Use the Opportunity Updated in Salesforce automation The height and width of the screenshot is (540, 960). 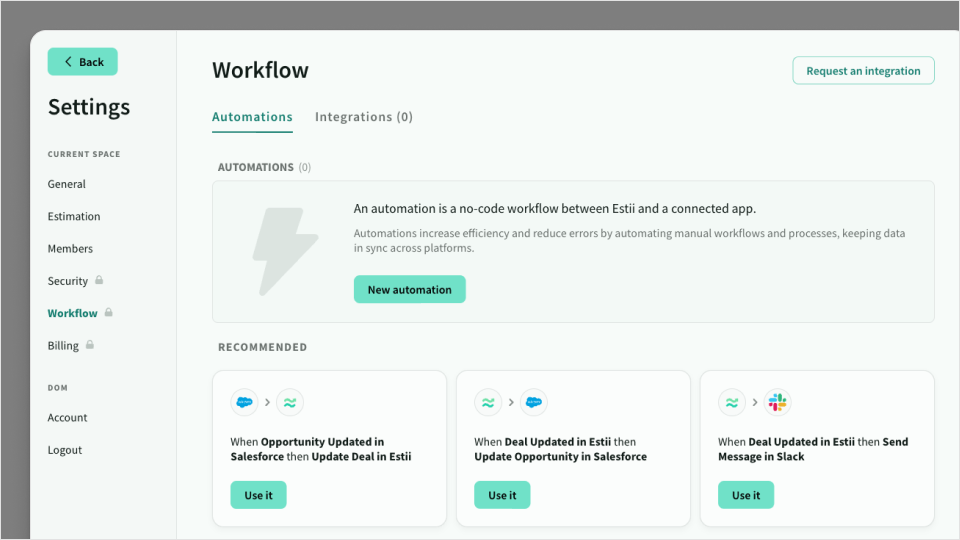click(x=258, y=495)
